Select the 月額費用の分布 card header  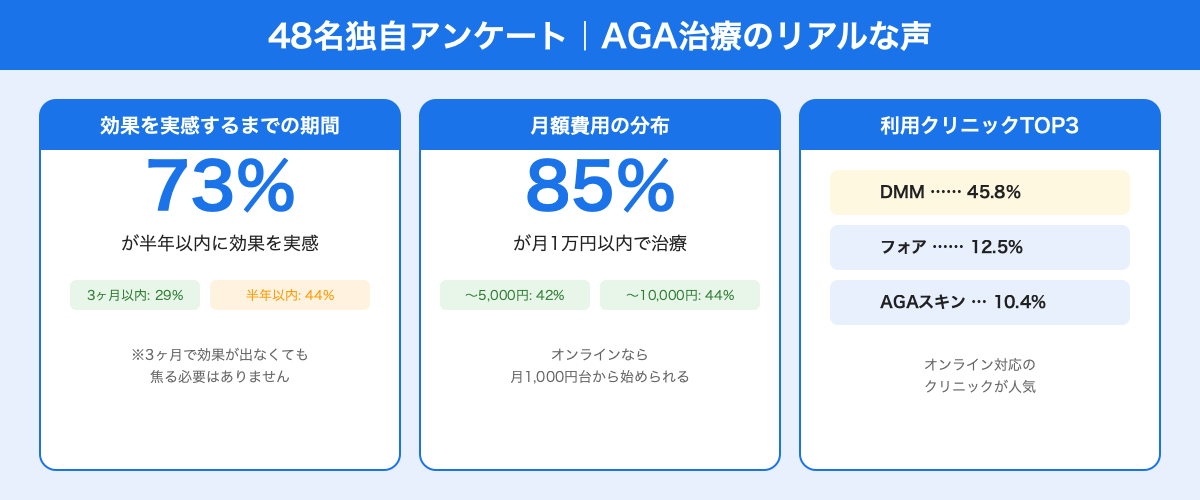click(600, 126)
